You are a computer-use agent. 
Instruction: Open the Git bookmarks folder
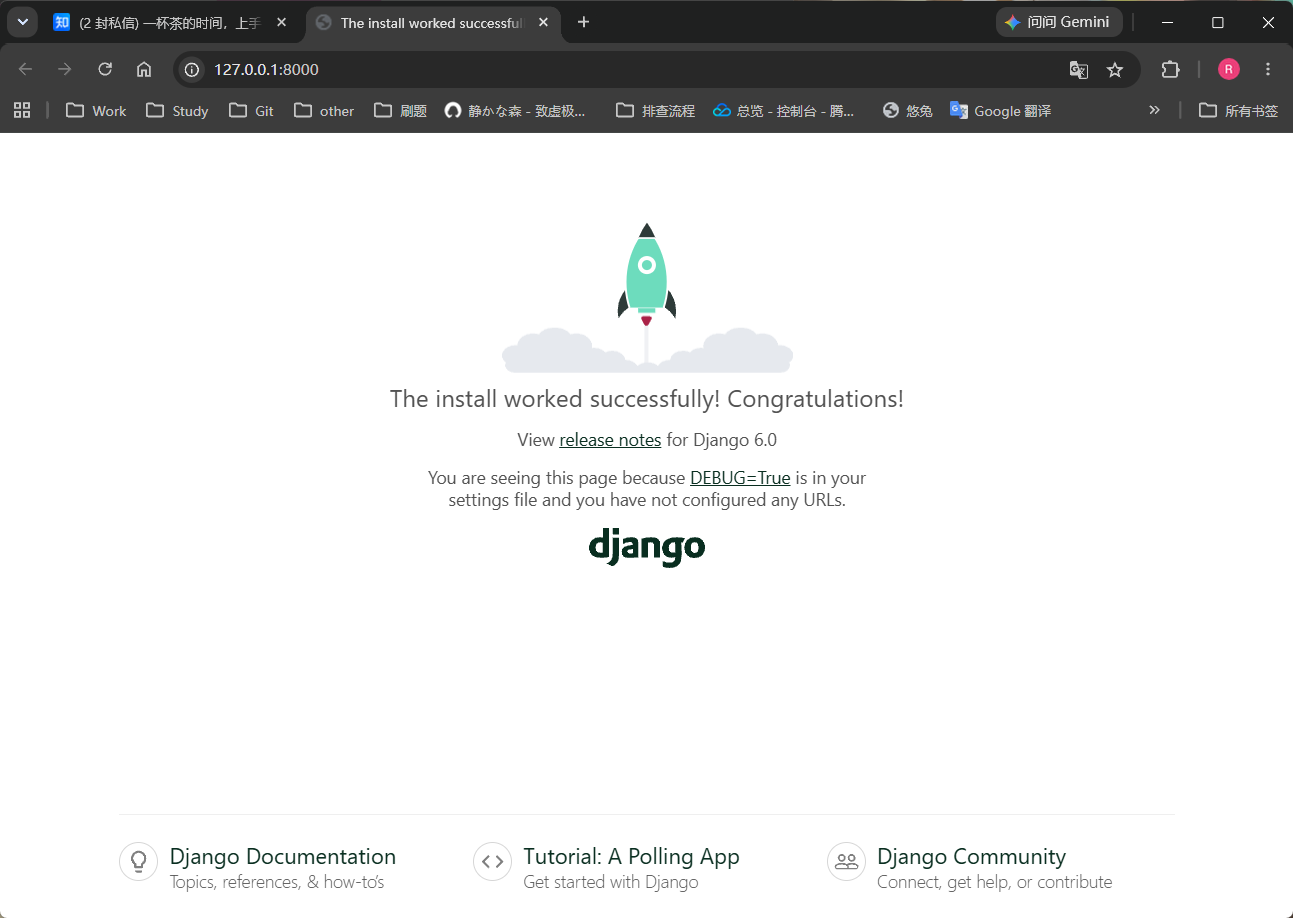pyautogui.click(x=251, y=110)
